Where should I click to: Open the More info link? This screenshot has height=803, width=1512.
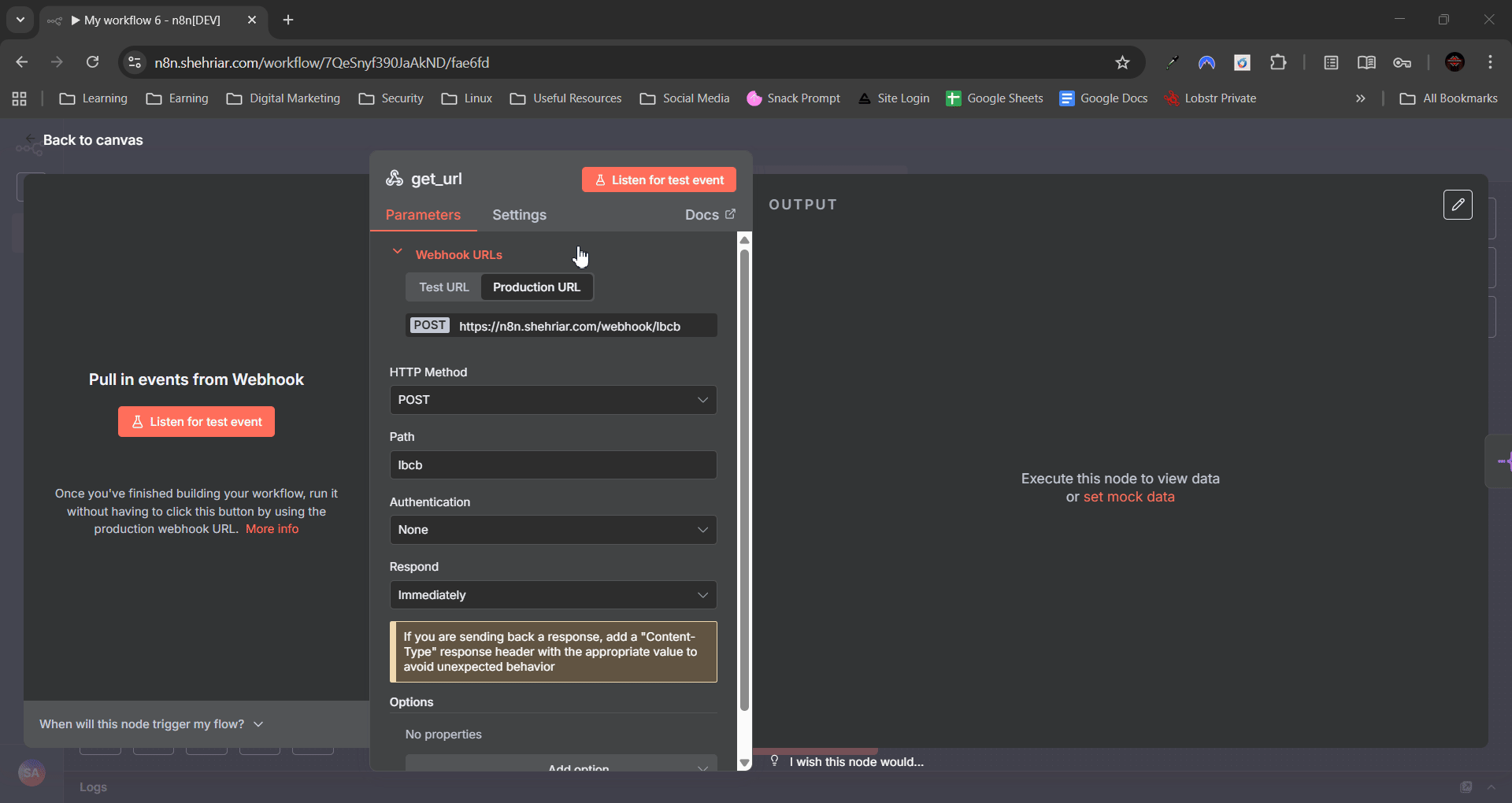click(x=272, y=529)
